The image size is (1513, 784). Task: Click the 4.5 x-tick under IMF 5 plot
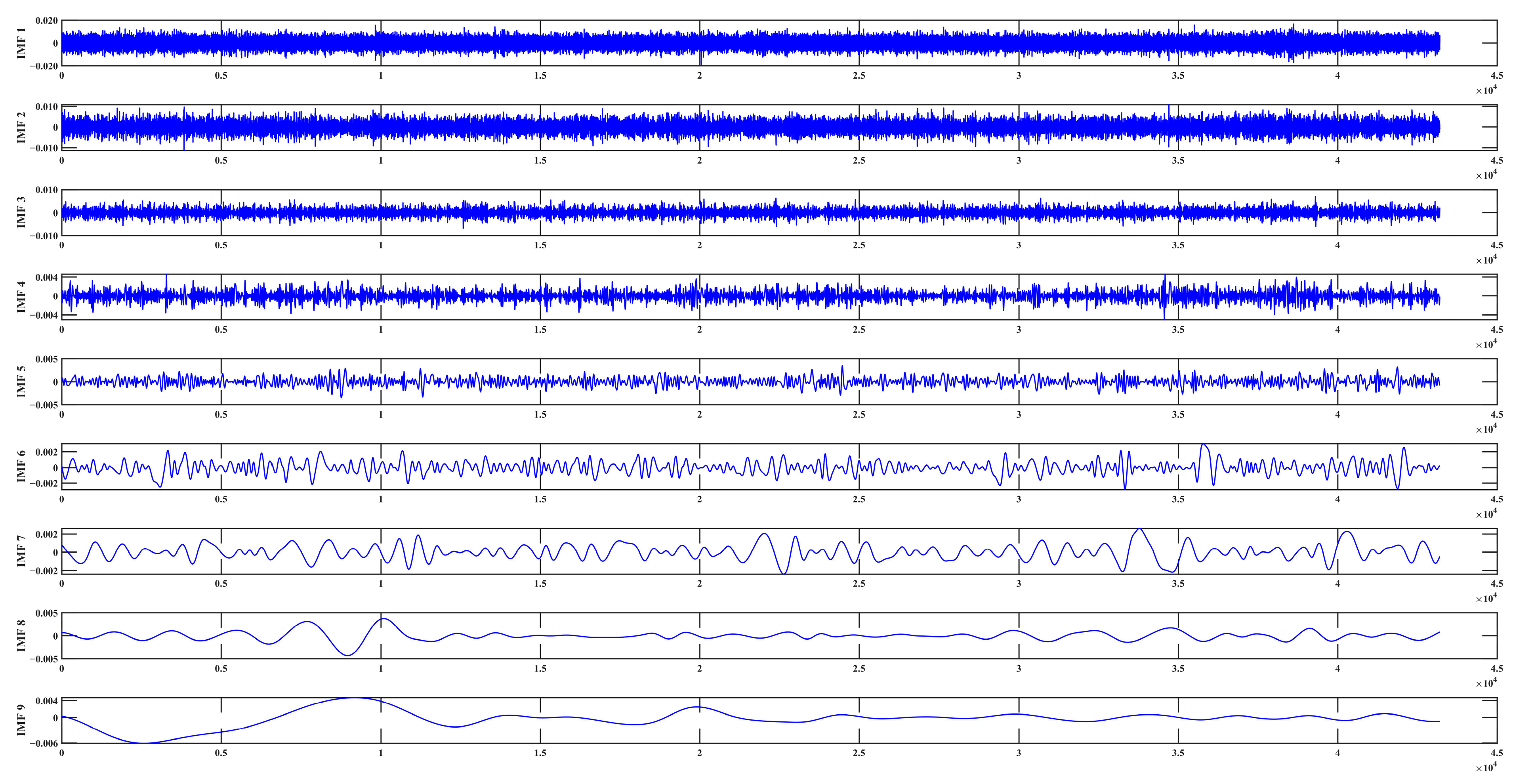(1496, 415)
